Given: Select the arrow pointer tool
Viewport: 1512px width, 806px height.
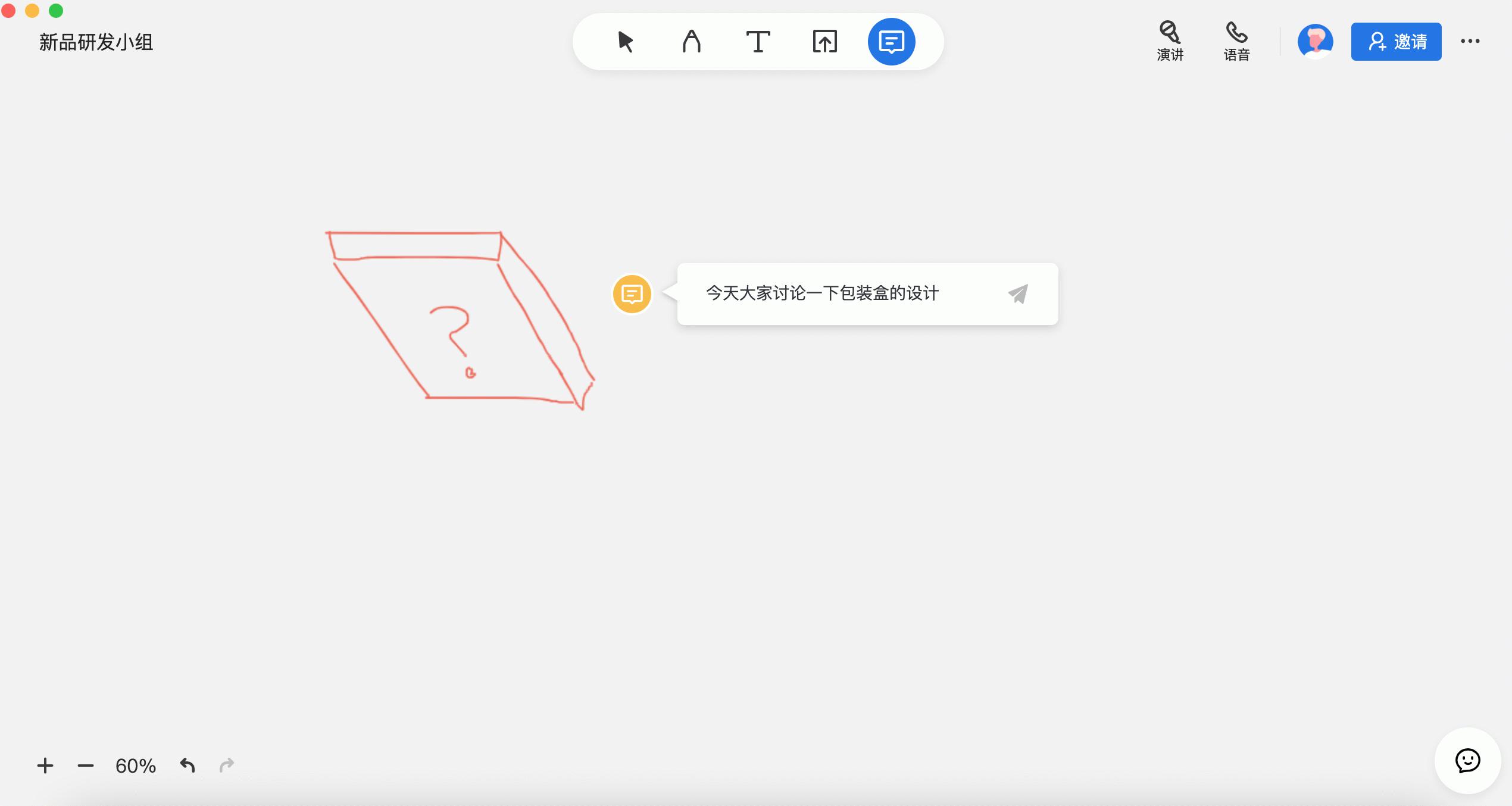Looking at the screenshot, I should point(625,42).
